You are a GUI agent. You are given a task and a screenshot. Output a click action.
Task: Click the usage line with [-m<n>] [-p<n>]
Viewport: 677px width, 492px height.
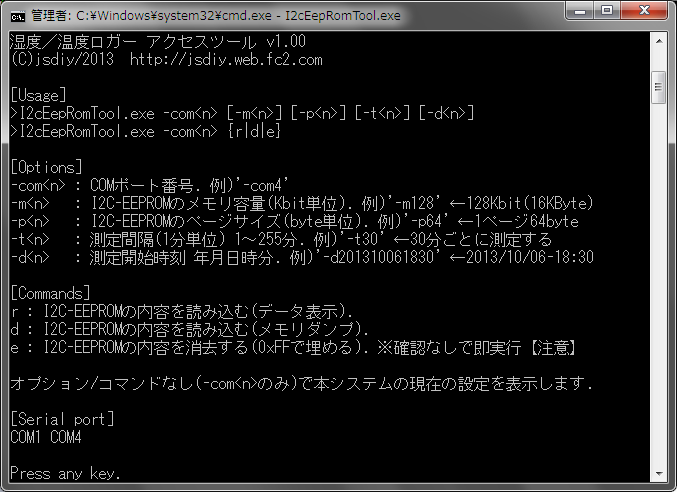[x=242, y=113]
